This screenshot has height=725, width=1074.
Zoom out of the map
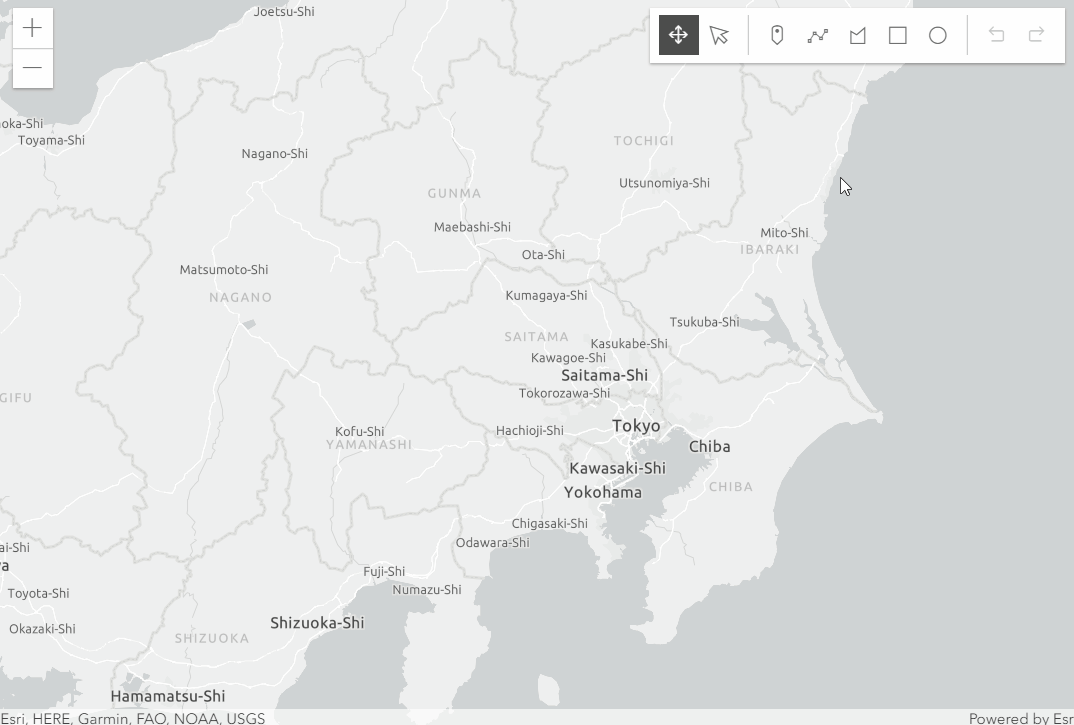pos(32,68)
